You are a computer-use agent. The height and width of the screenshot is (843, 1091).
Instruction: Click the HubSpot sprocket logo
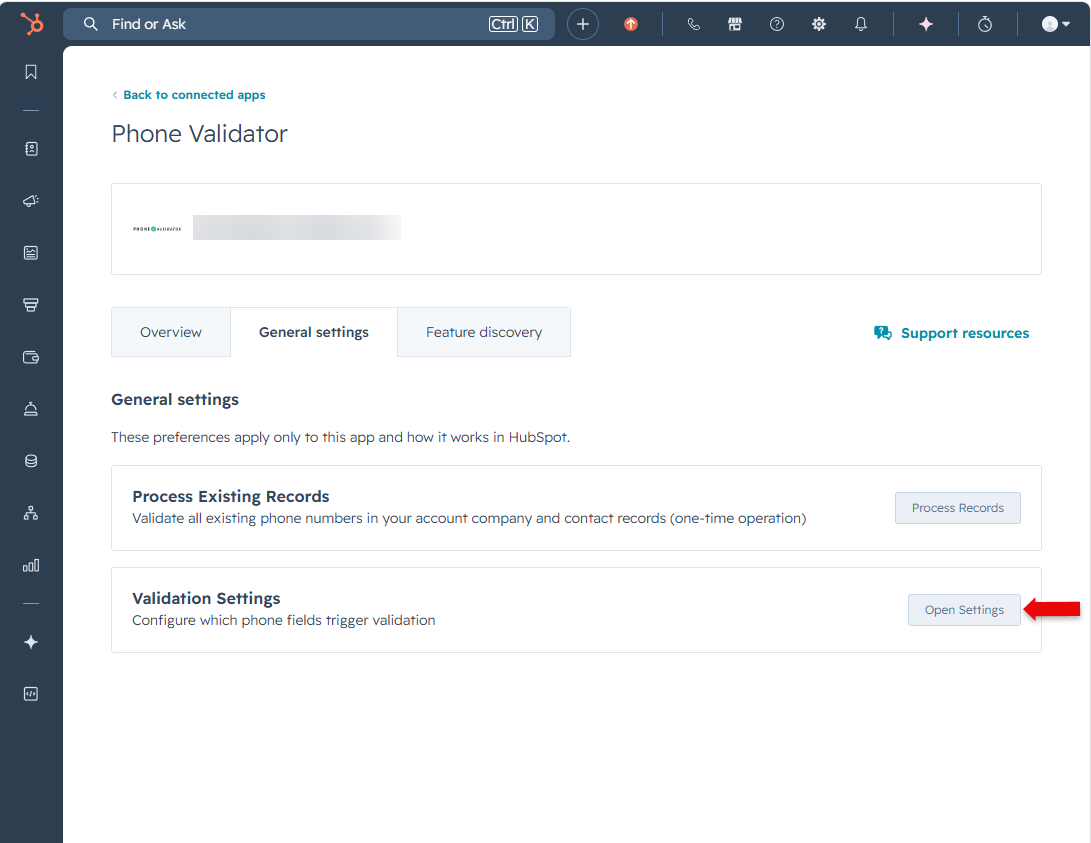pos(32,24)
